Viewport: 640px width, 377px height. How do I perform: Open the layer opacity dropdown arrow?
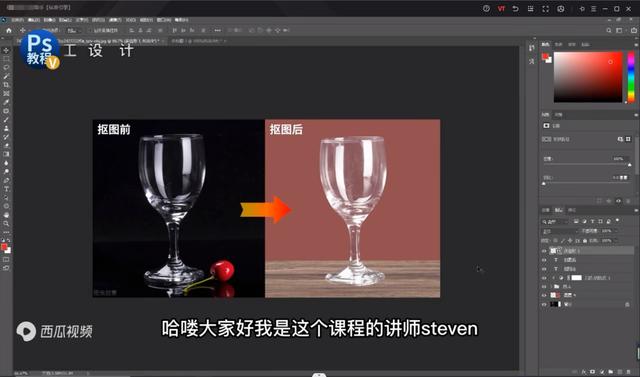pos(615,231)
